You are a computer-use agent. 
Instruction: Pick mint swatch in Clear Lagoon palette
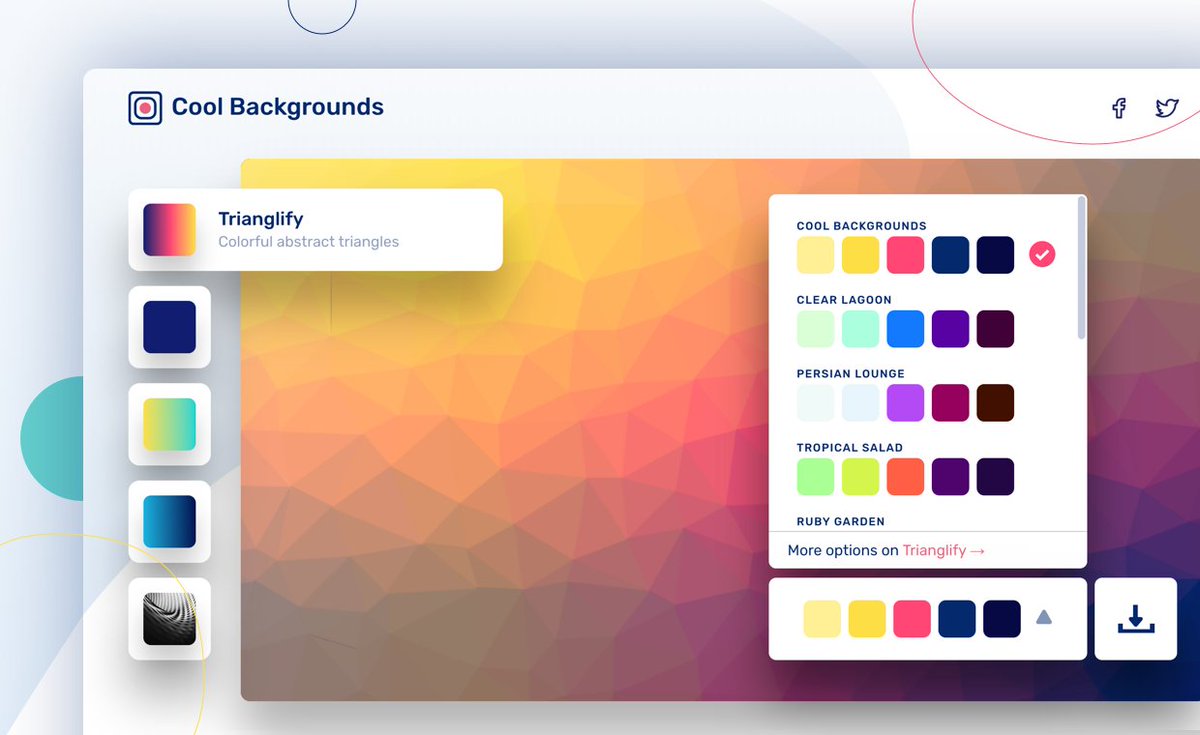pyautogui.click(x=861, y=329)
